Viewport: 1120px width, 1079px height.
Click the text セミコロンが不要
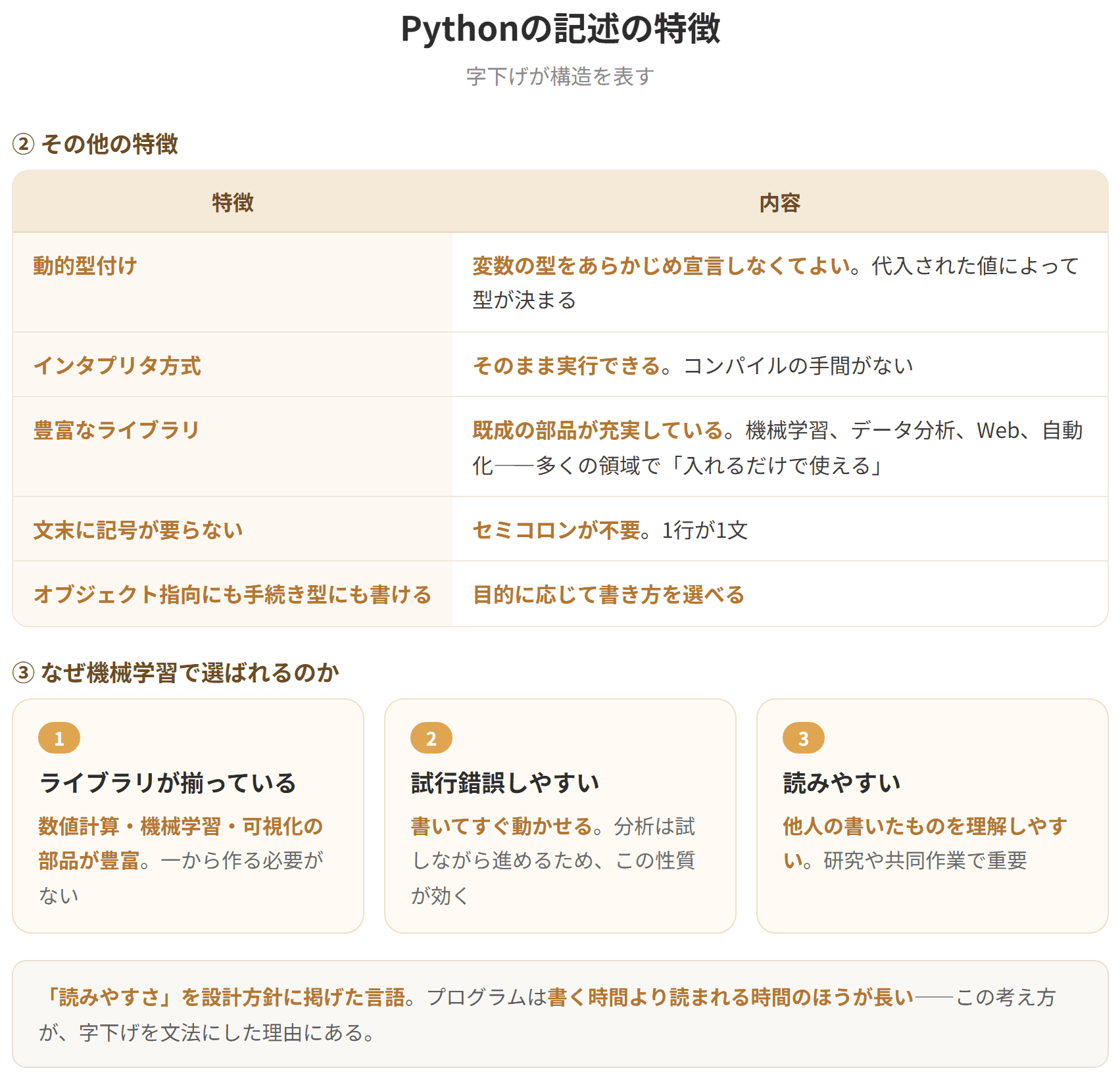556,530
